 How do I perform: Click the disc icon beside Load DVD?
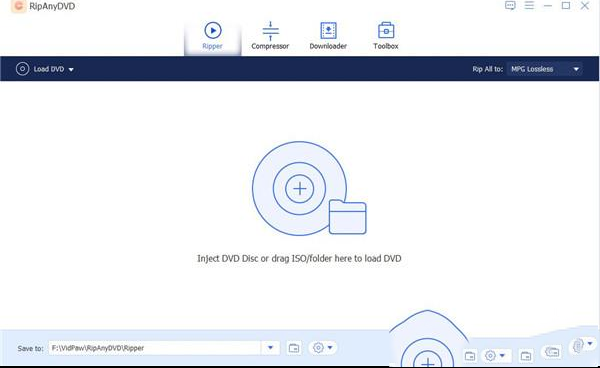click(22, 69)
